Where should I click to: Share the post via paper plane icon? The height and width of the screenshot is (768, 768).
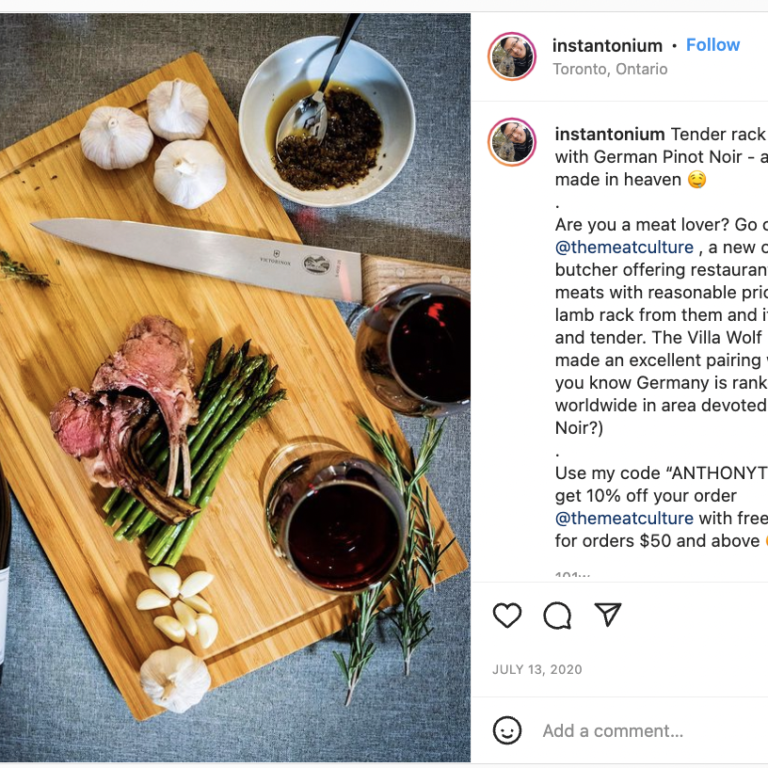[608, 615]
